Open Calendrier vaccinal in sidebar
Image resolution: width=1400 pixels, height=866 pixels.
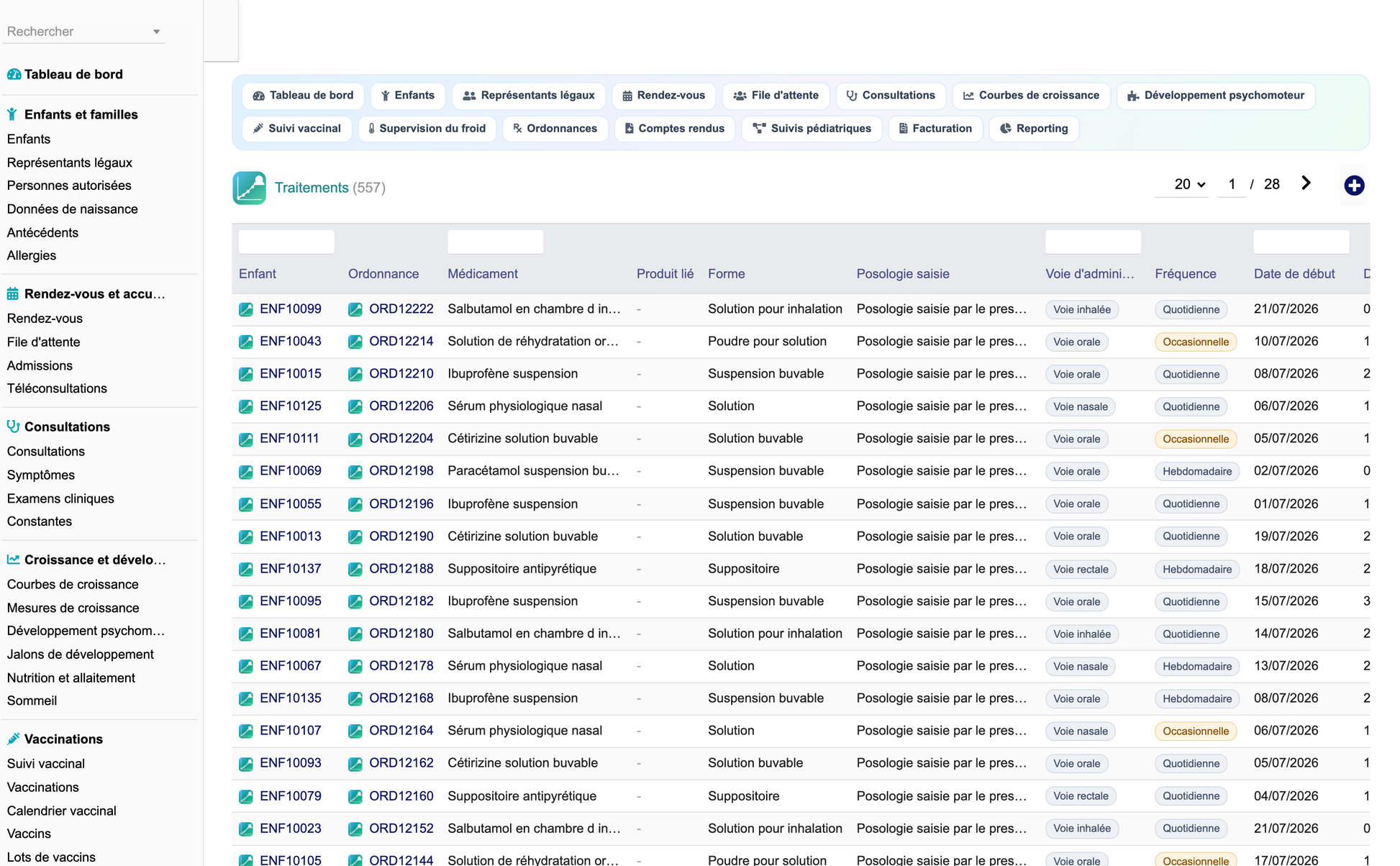click(62, 811)
